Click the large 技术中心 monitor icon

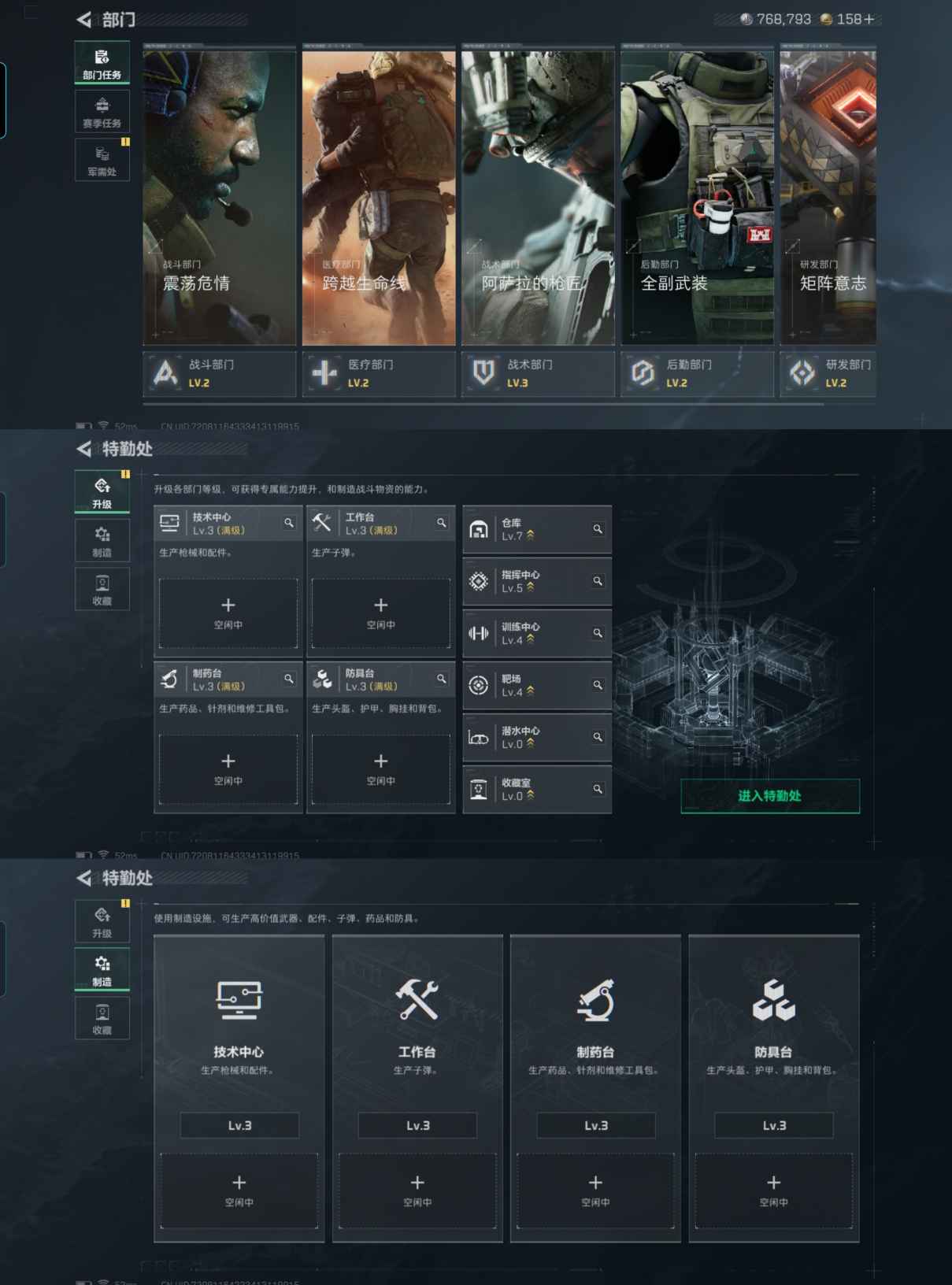(239, 1000)
